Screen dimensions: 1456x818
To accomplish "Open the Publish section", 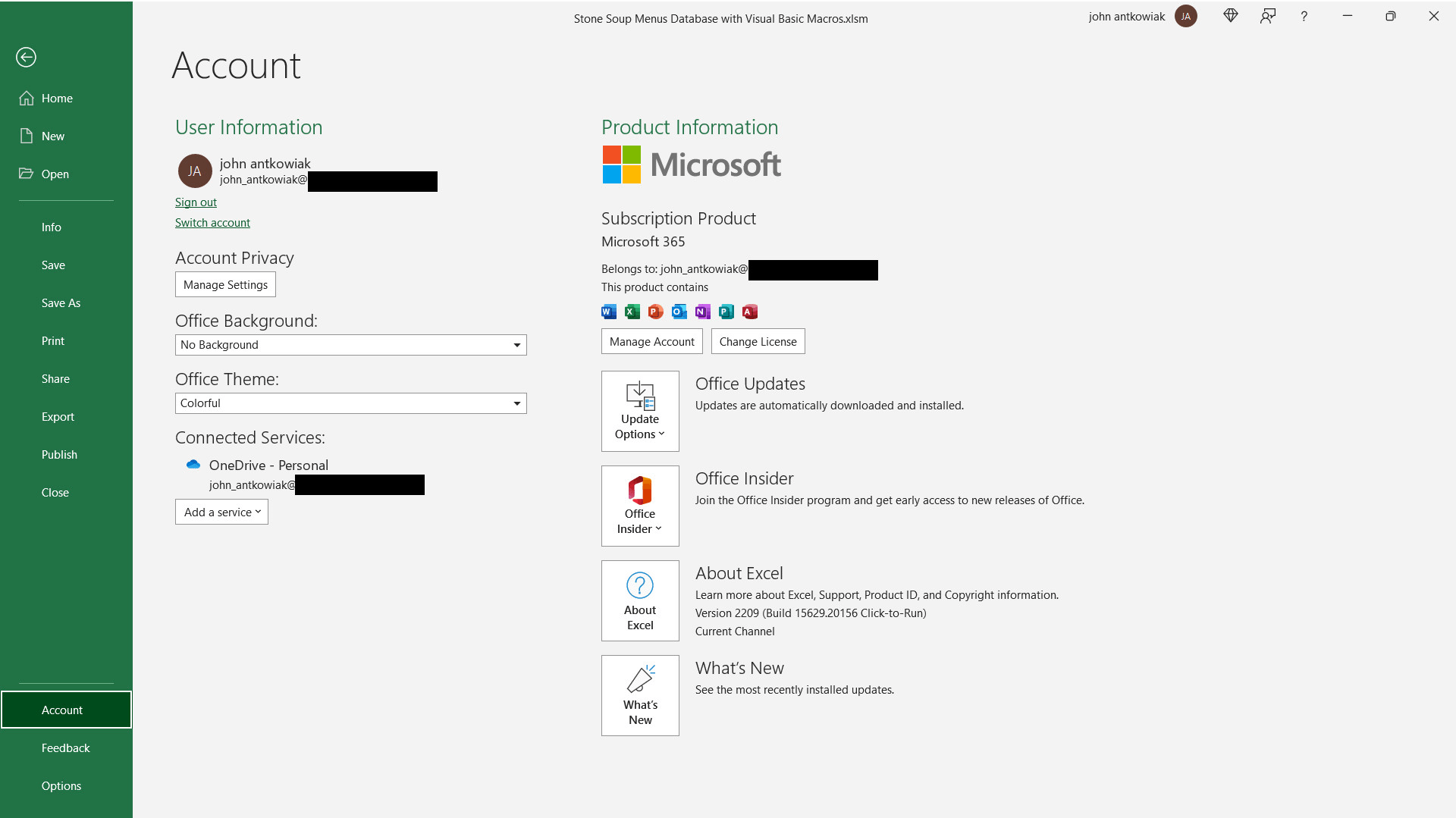I will (x=66, y=455).
